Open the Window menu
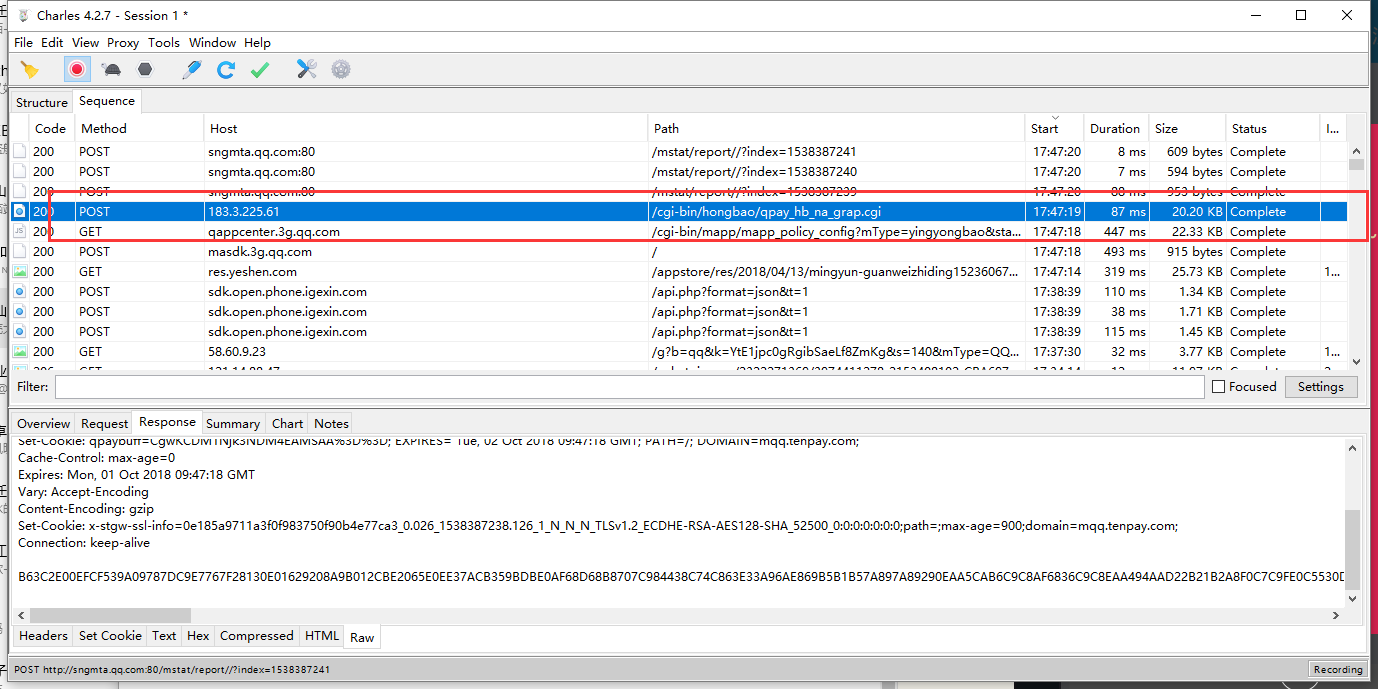 212,43
